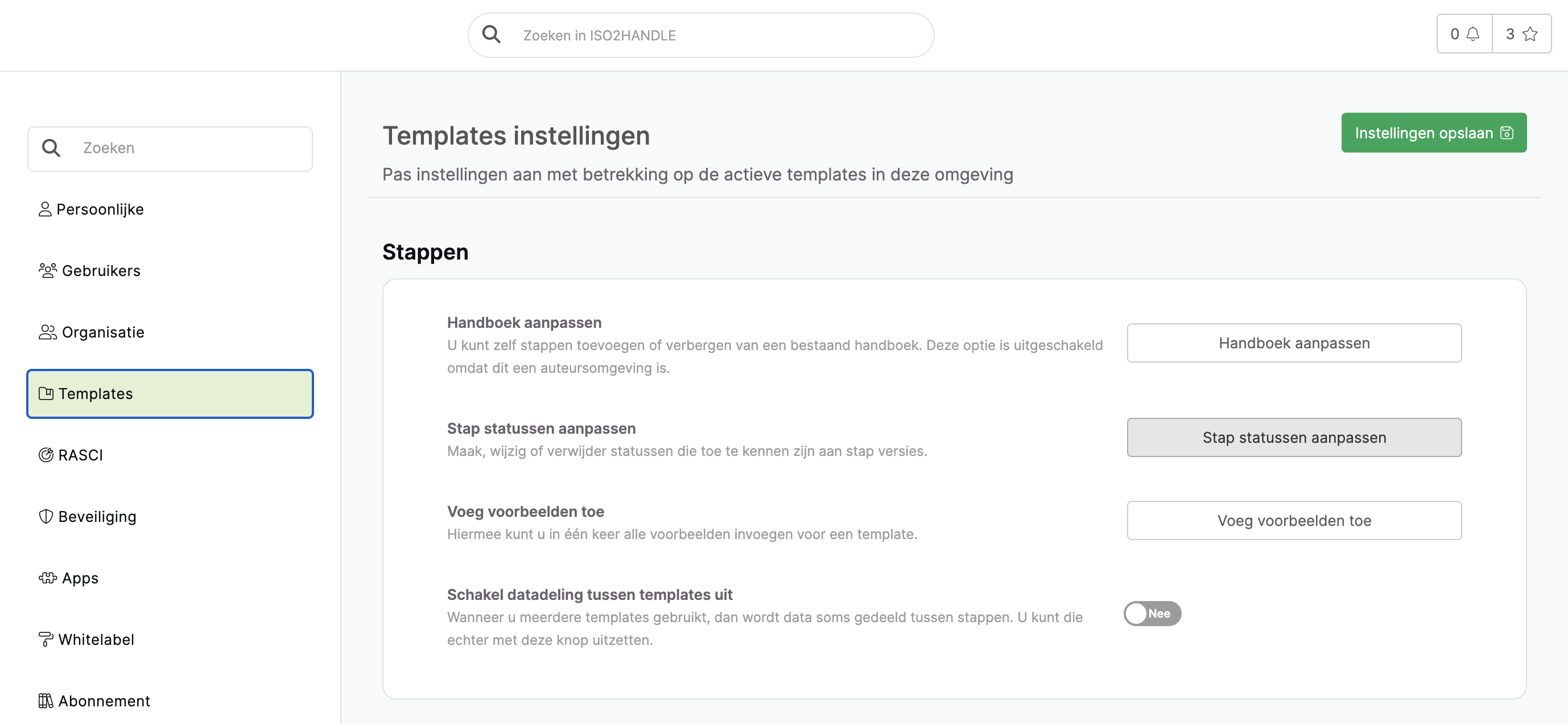
Task: Click the notifications bell icon
Action: click(x=1472, y=34)
